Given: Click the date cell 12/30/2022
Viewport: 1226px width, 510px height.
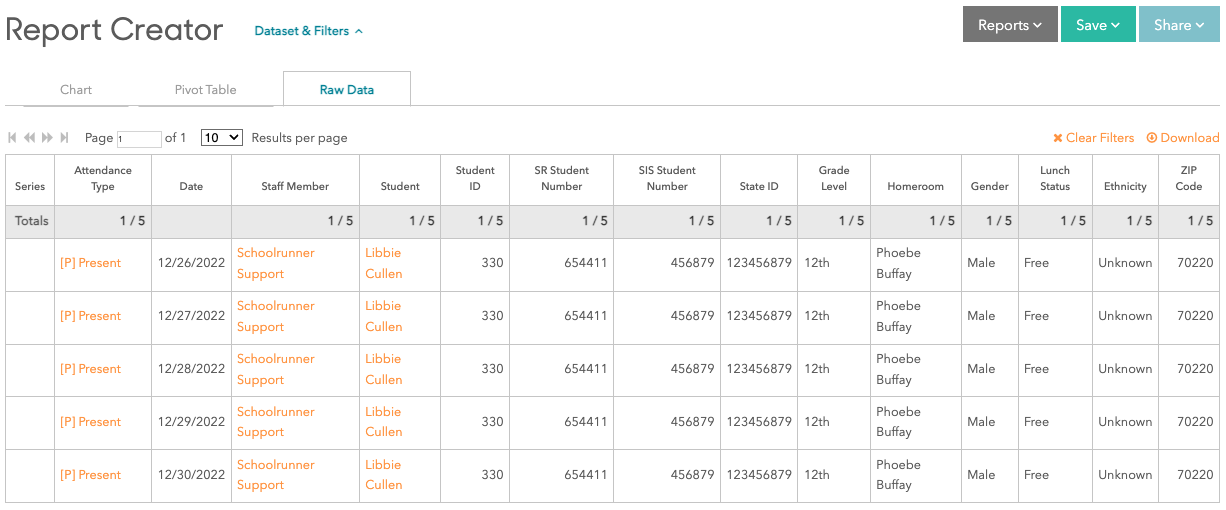Looking at the screenshot, I should click(191, 475).
